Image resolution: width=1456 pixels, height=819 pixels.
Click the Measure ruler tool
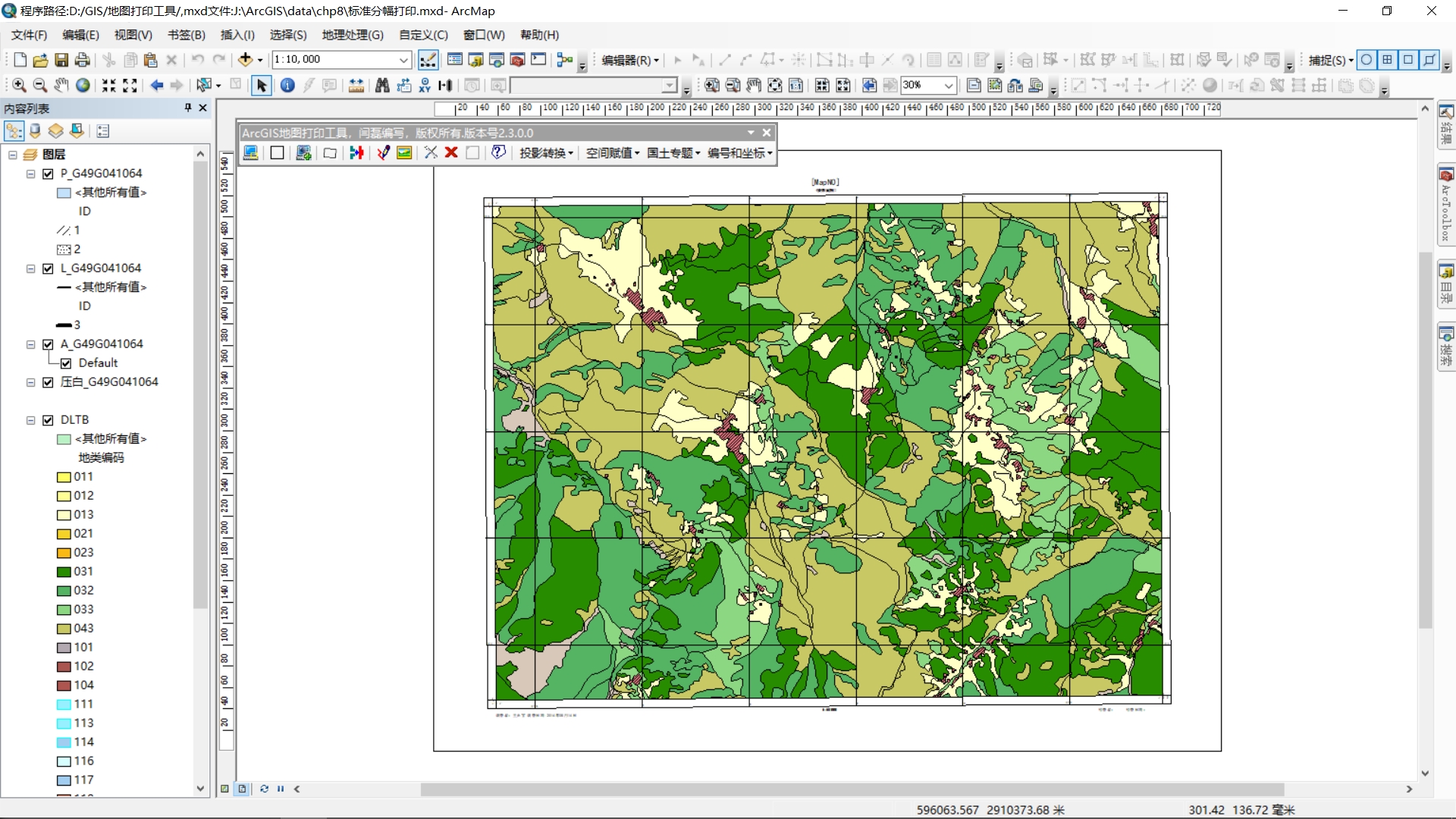[x=356, y=86]
